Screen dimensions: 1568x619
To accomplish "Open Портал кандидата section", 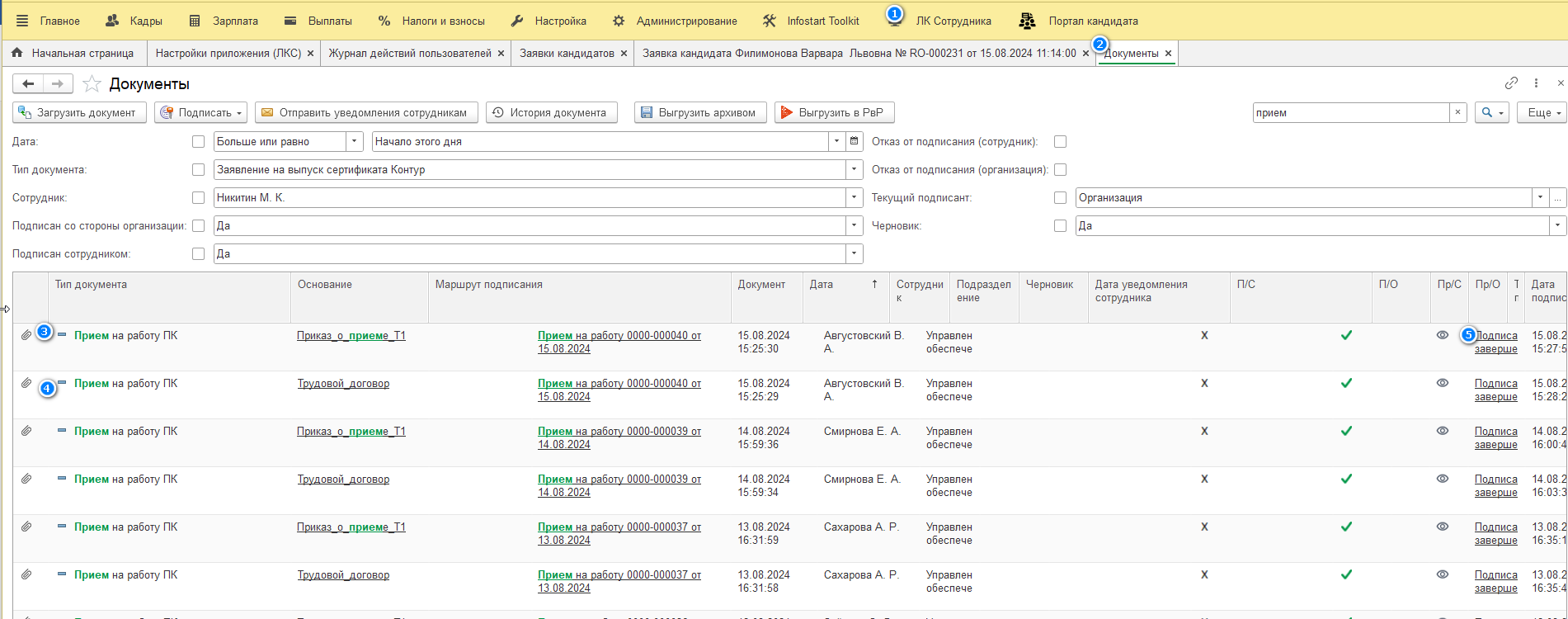I will (1079, 21).
